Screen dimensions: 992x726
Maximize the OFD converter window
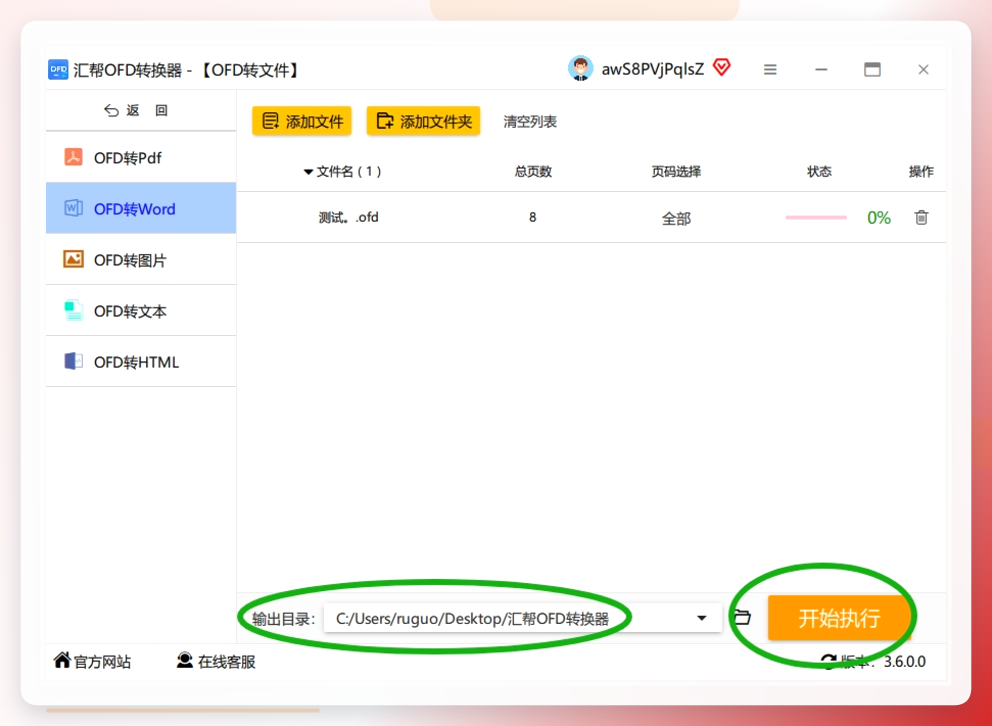(x=872, y=69)
